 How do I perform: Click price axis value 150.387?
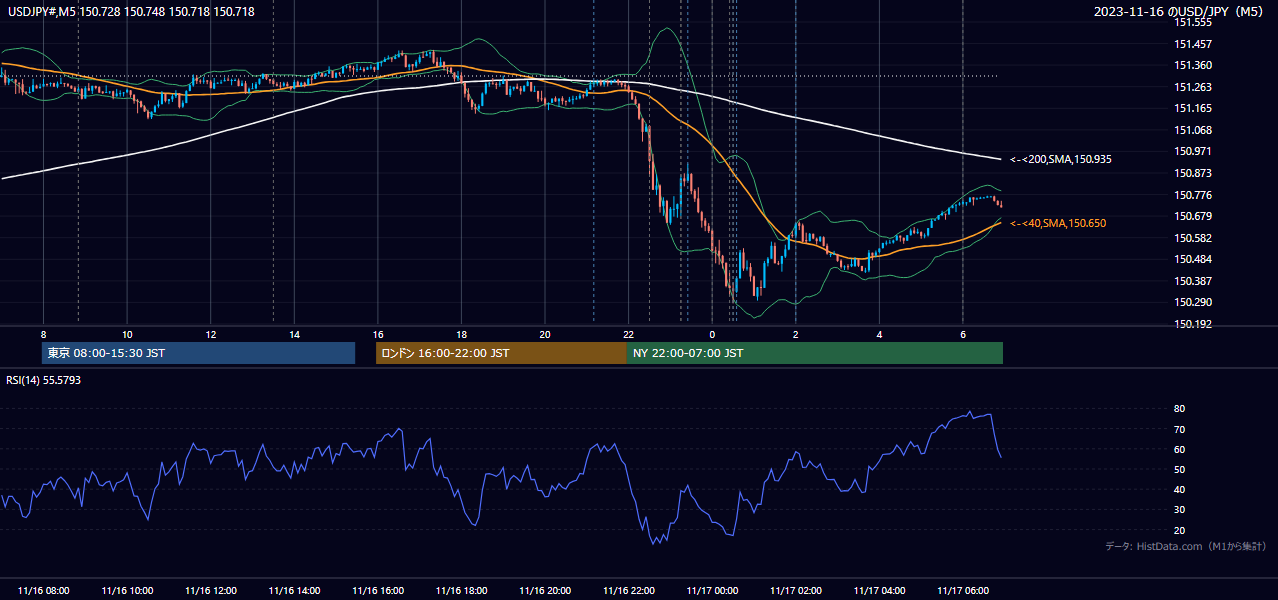(x=1193, y=281)
